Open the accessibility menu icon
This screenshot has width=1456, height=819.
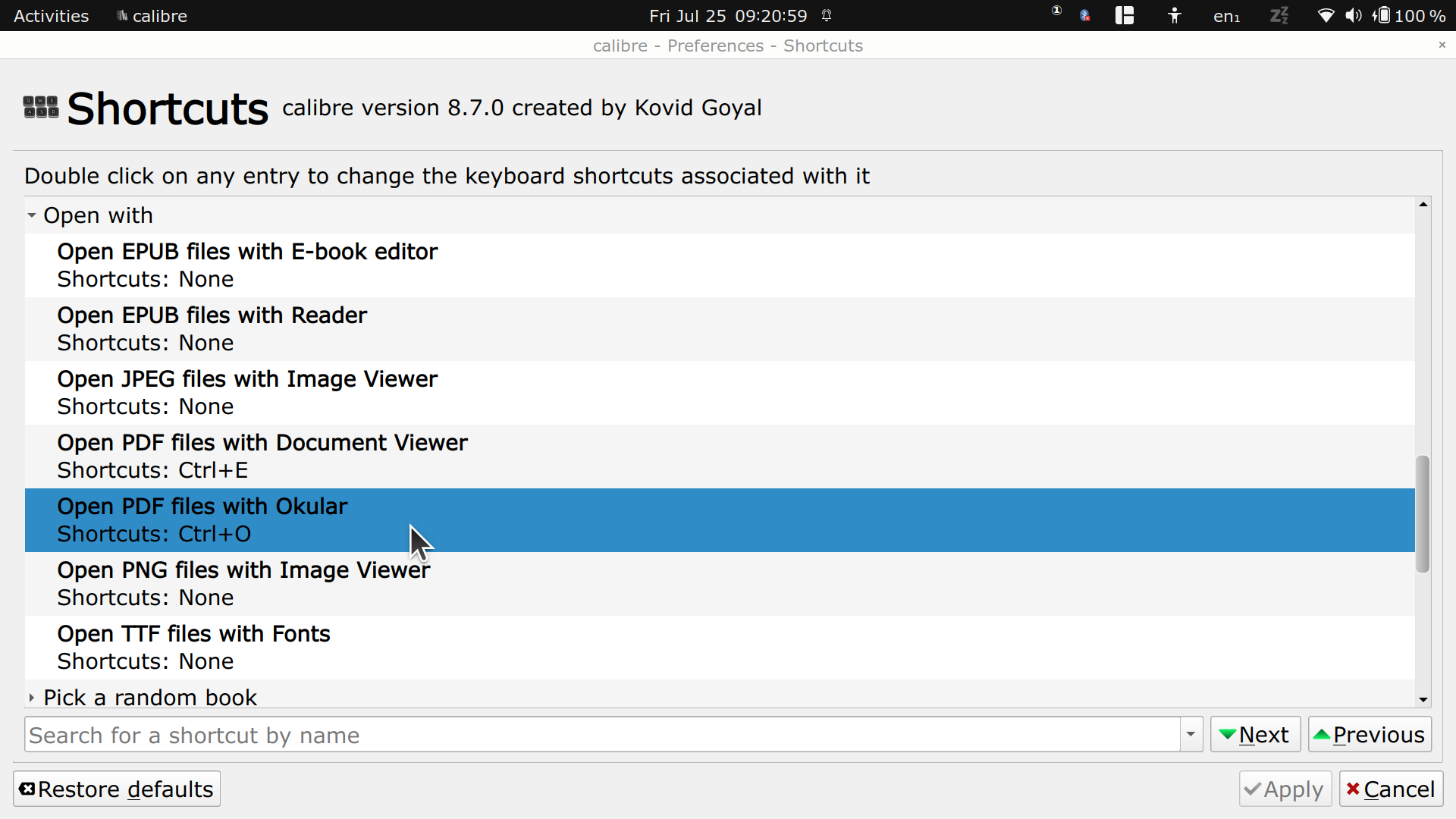(1174, 15)
